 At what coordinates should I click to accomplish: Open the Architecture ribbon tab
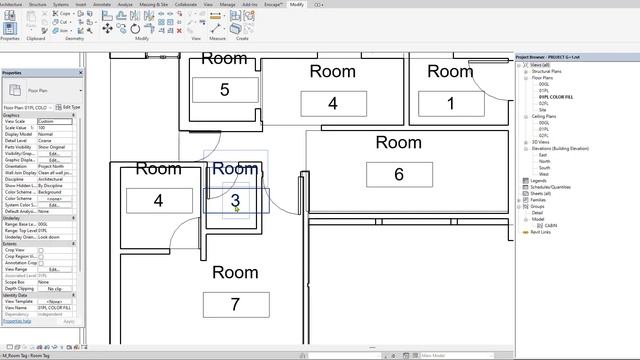(11, 4)
